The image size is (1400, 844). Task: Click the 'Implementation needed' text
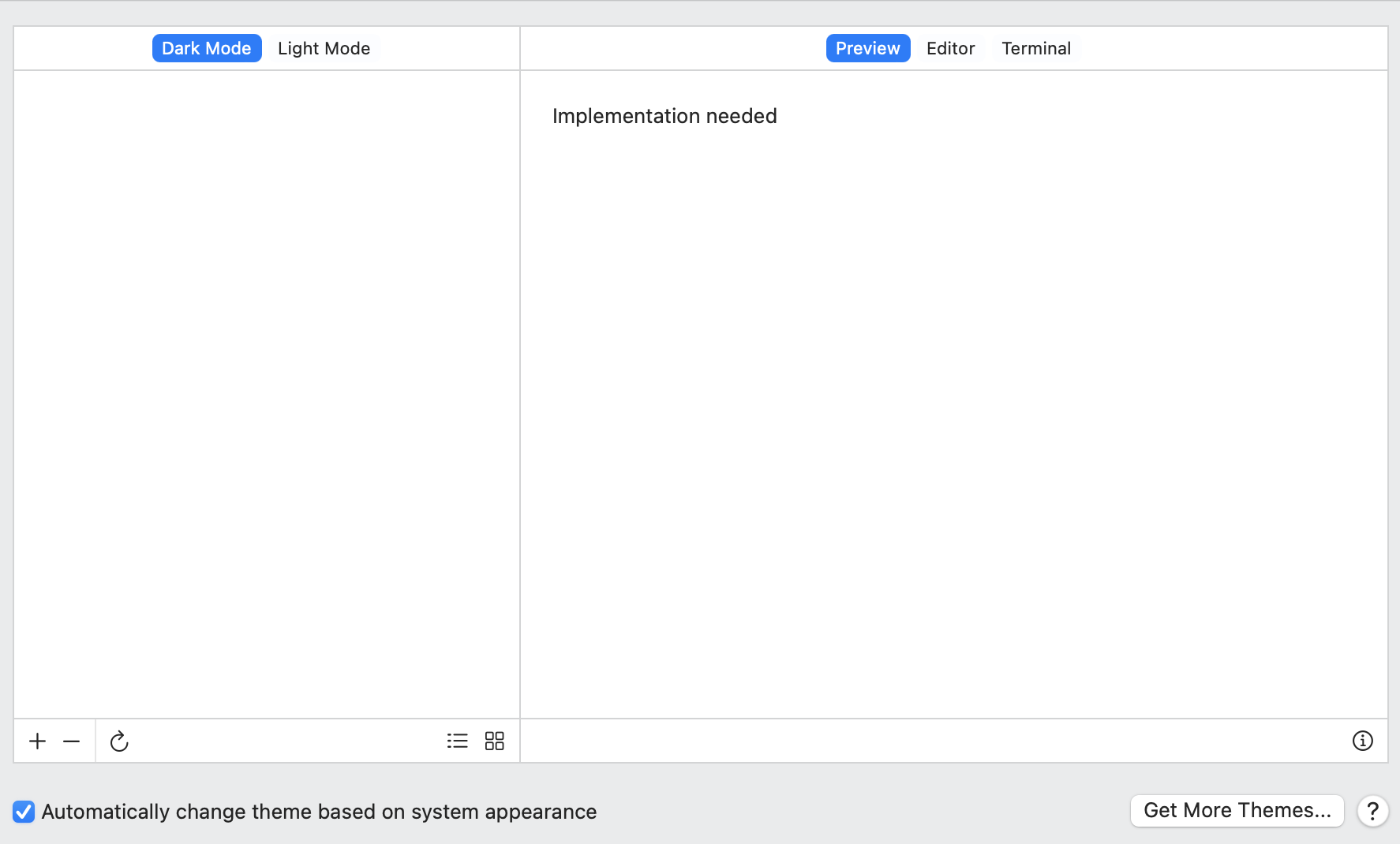(664, 116)
